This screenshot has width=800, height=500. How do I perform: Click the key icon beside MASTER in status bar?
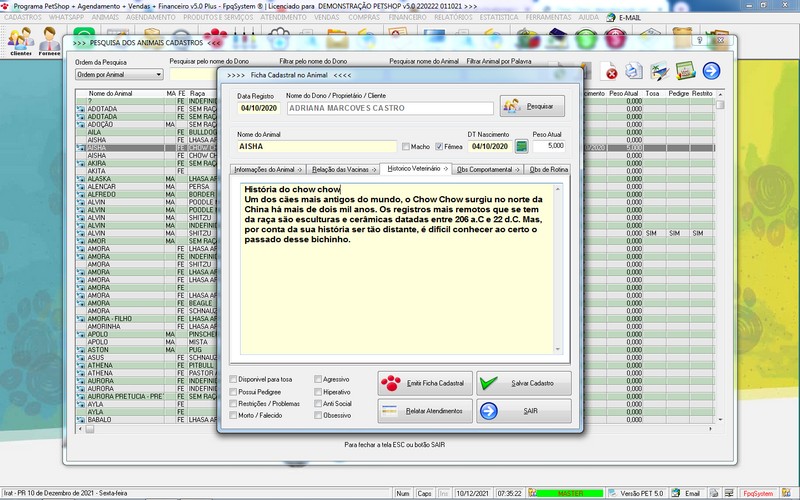[x=533, y=493]
